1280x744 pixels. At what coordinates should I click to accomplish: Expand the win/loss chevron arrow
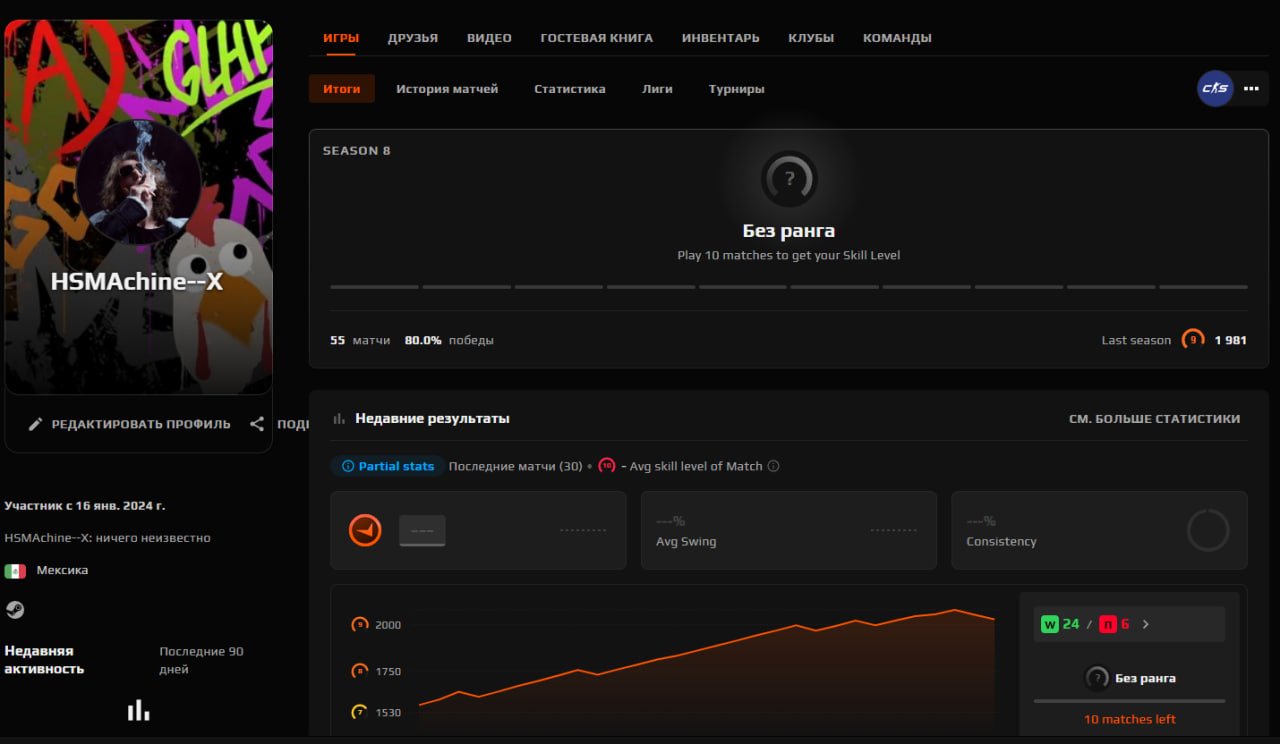(1146, 624)
